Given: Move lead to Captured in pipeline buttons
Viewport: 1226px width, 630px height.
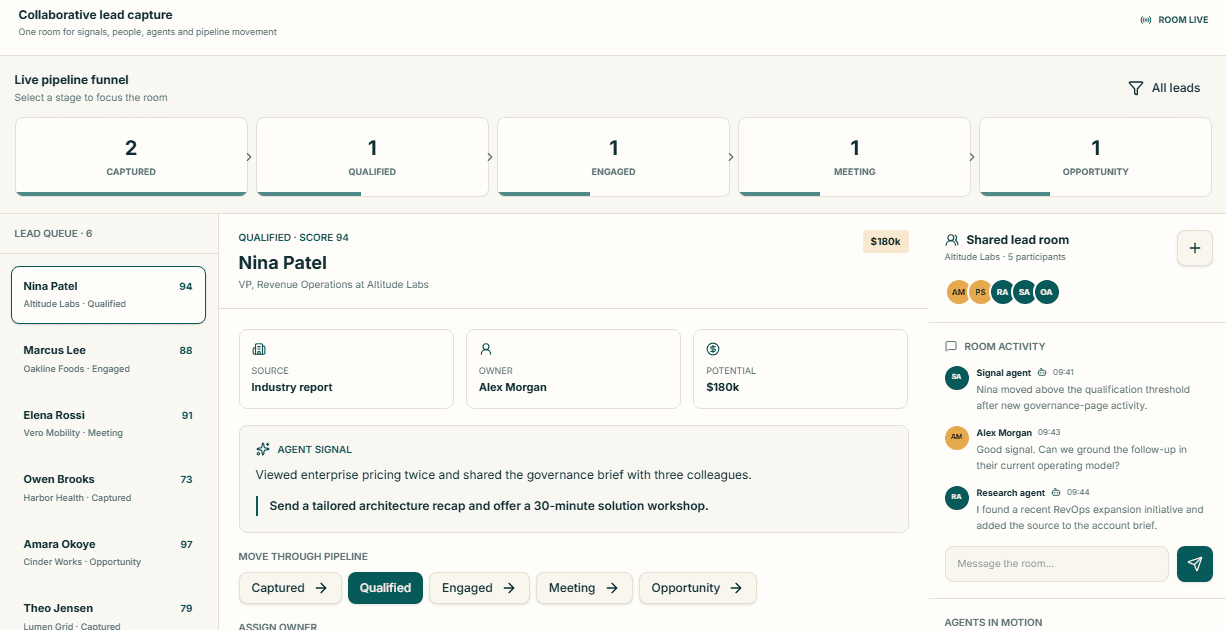Looking at the screenshot, I should pos(290,588).
